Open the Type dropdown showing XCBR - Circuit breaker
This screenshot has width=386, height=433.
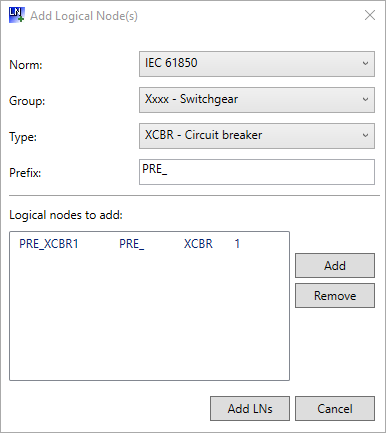(257, 136)
